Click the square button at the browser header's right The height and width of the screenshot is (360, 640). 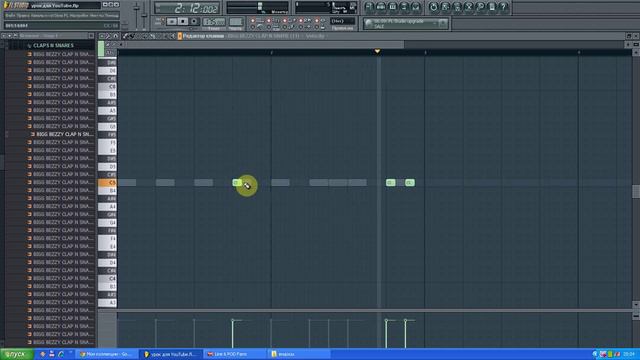(91, 36)
